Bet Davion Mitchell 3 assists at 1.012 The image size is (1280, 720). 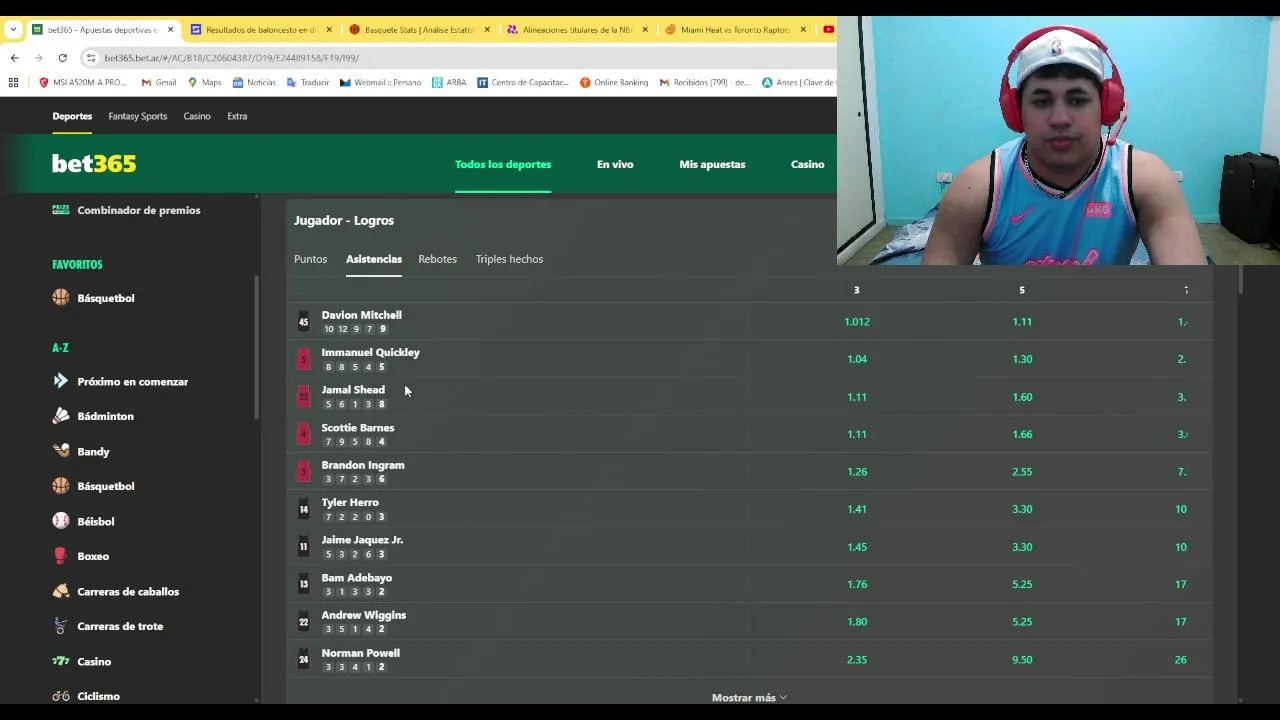(x=857, y=322)
